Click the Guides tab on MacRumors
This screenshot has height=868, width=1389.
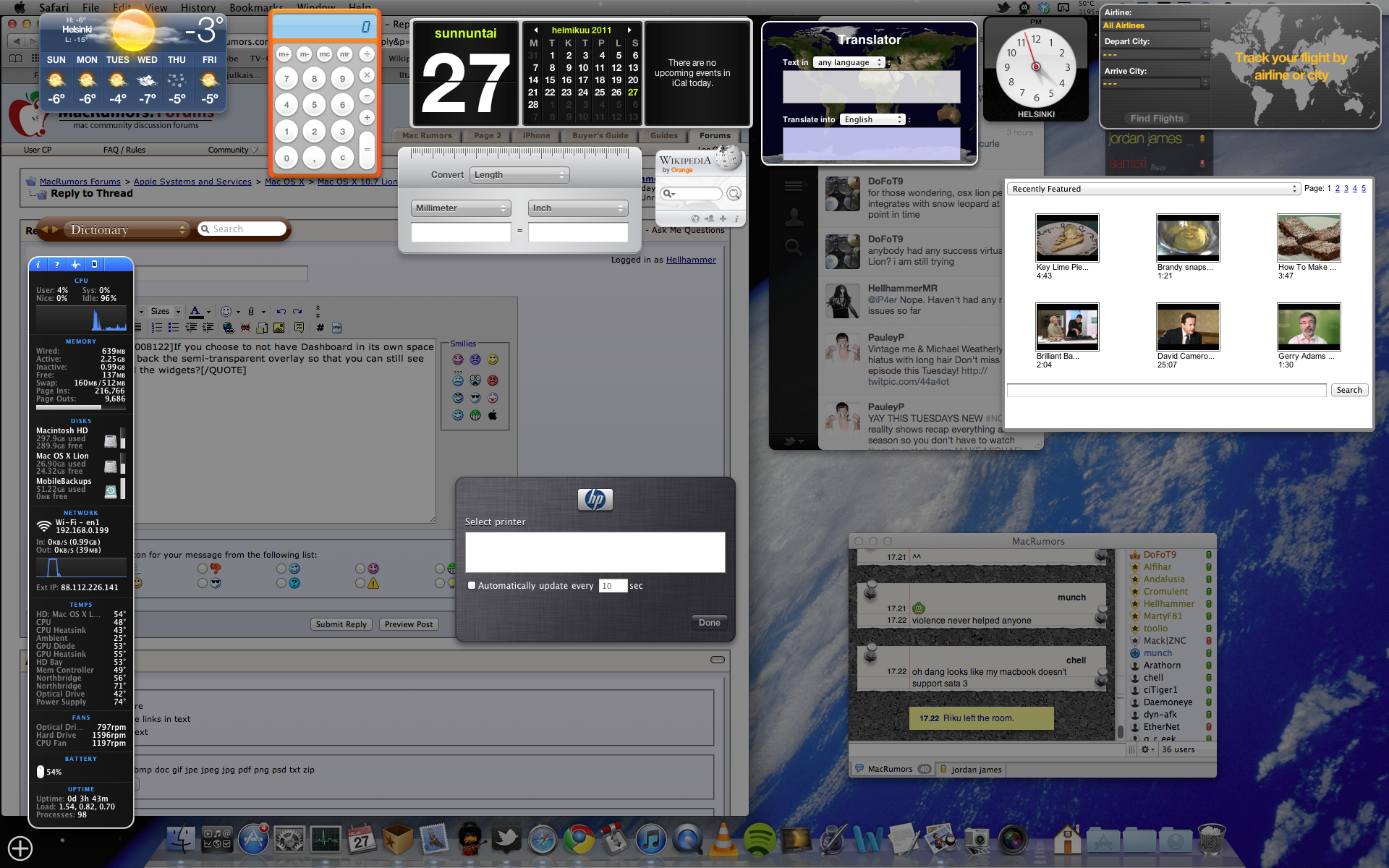pos(662,136)
